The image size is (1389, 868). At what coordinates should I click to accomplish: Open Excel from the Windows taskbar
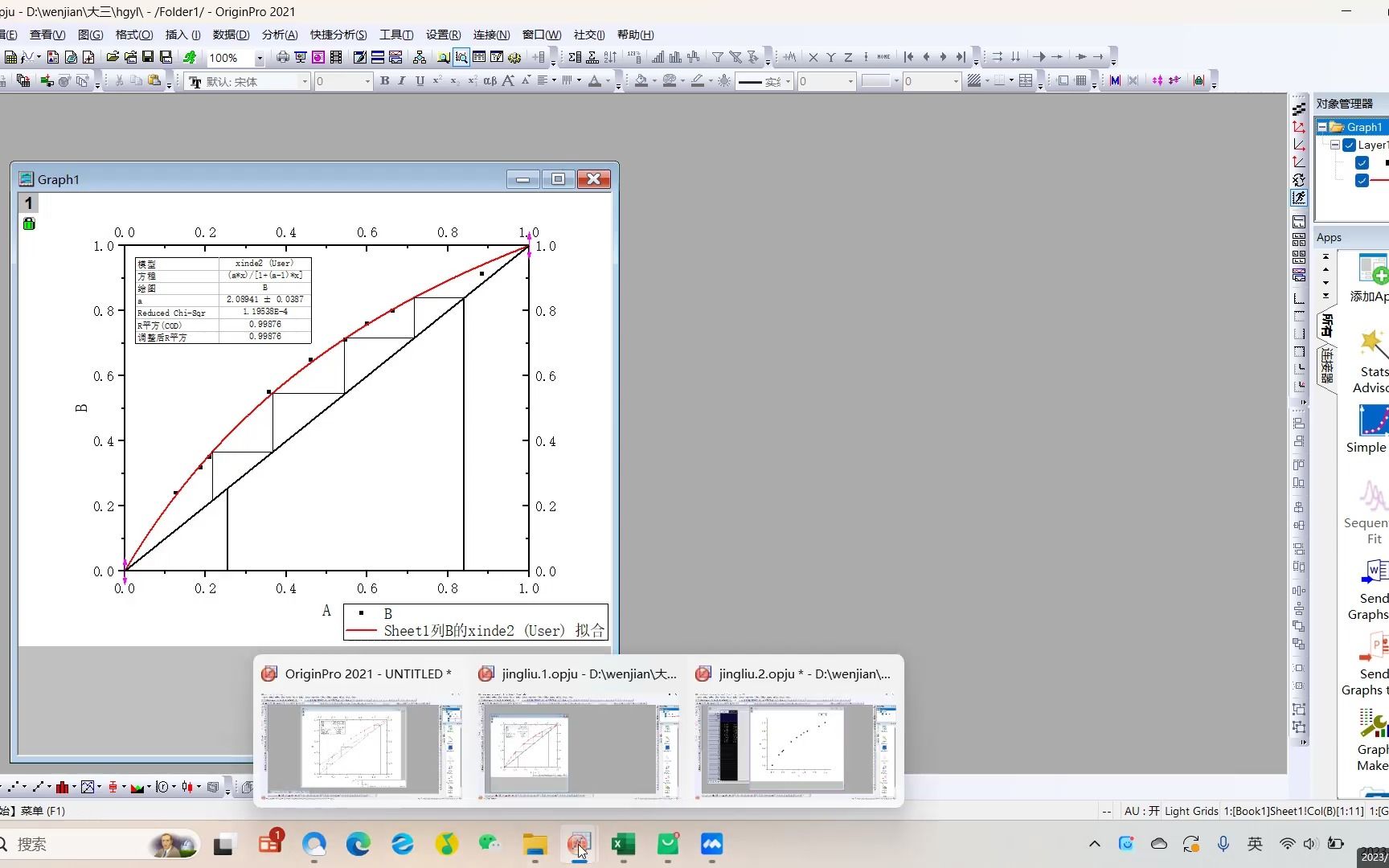[x=623, y=844]
